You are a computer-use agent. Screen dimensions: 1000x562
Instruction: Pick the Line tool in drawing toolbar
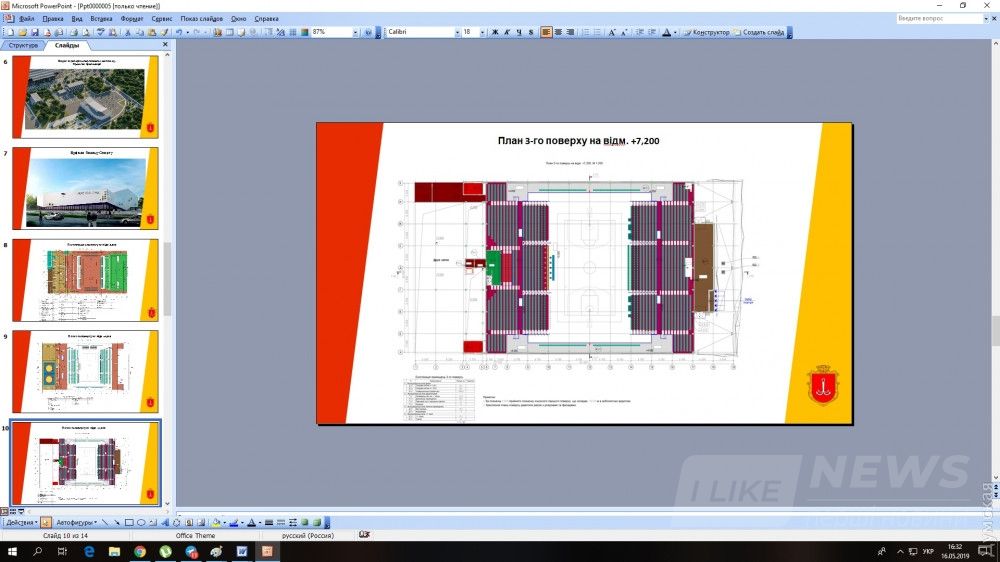pyautogui.click(x=105, y=522)
